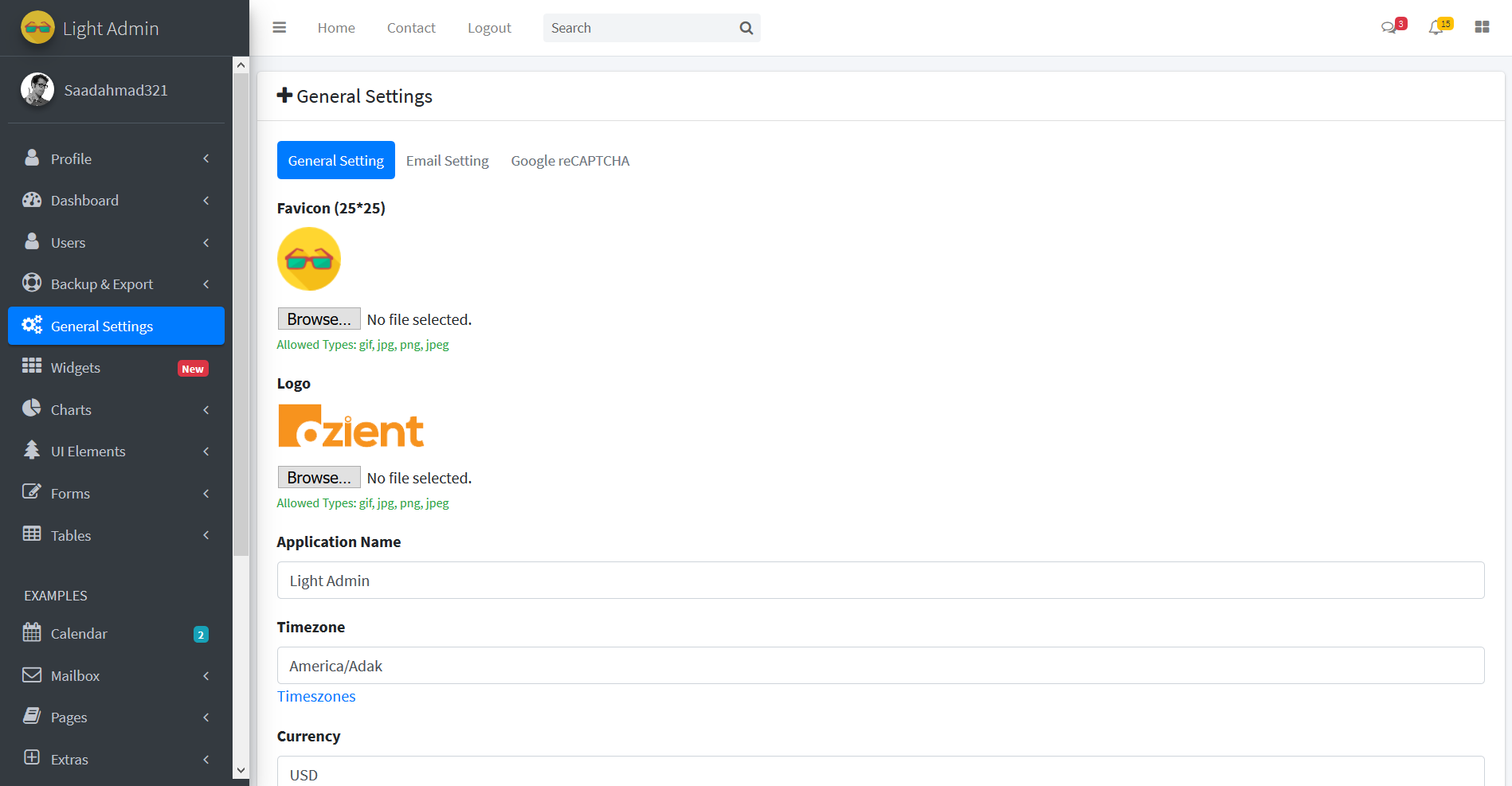Screen dimensions: 1512x786
Task: Click the Users person icon in sidebar
Action: [x=32, y=241]
